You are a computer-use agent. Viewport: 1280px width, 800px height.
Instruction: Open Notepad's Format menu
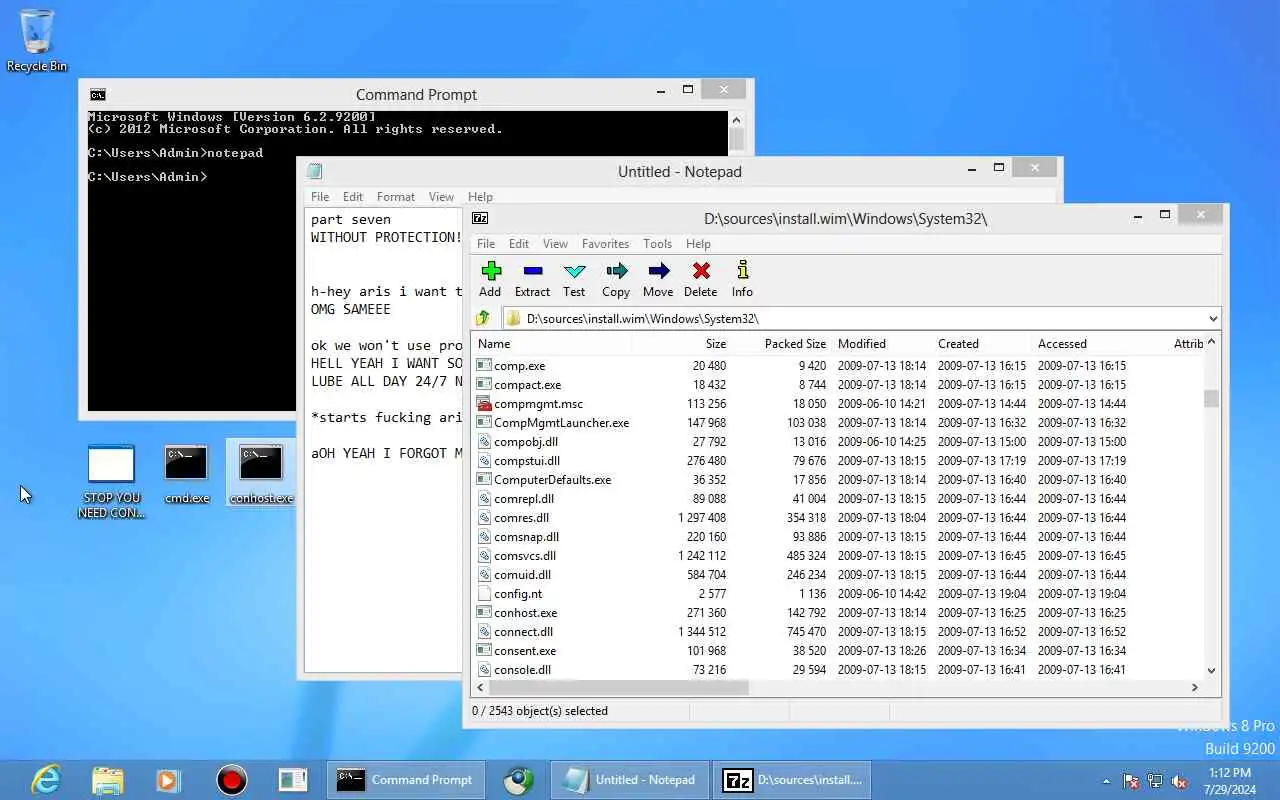point(395,197)
